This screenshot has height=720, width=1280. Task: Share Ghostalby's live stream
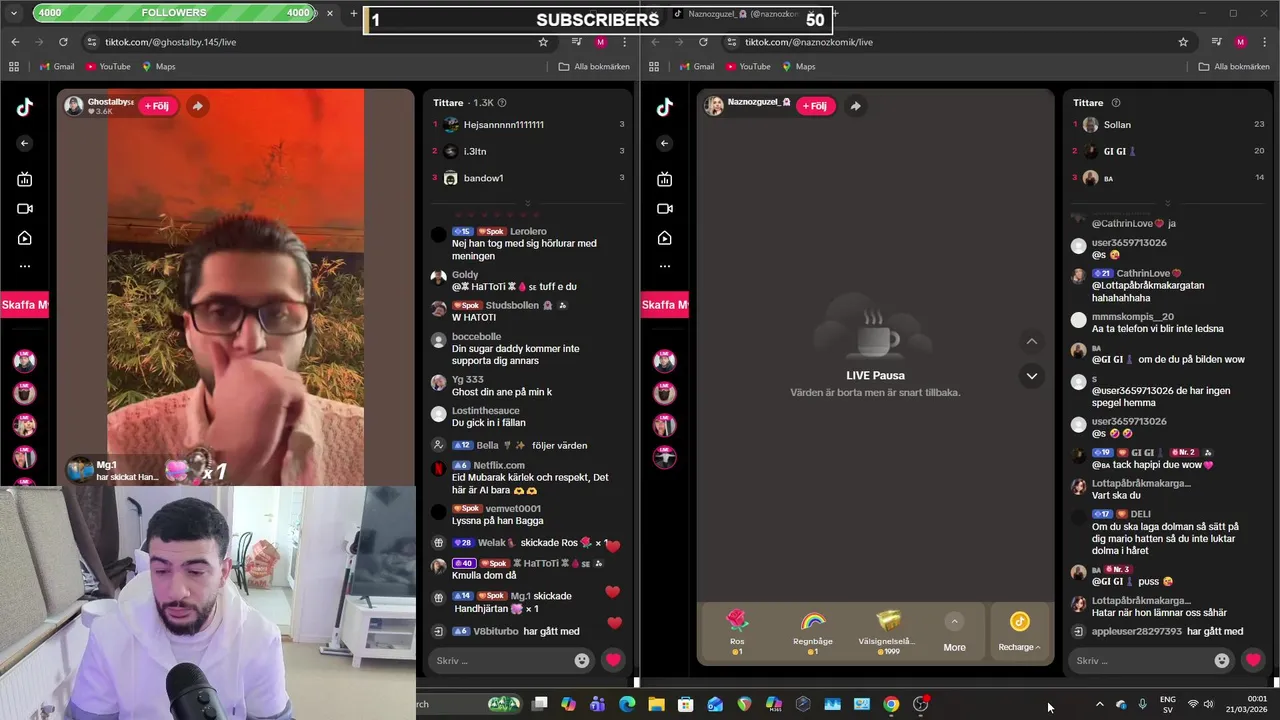[x=198, y=106]
